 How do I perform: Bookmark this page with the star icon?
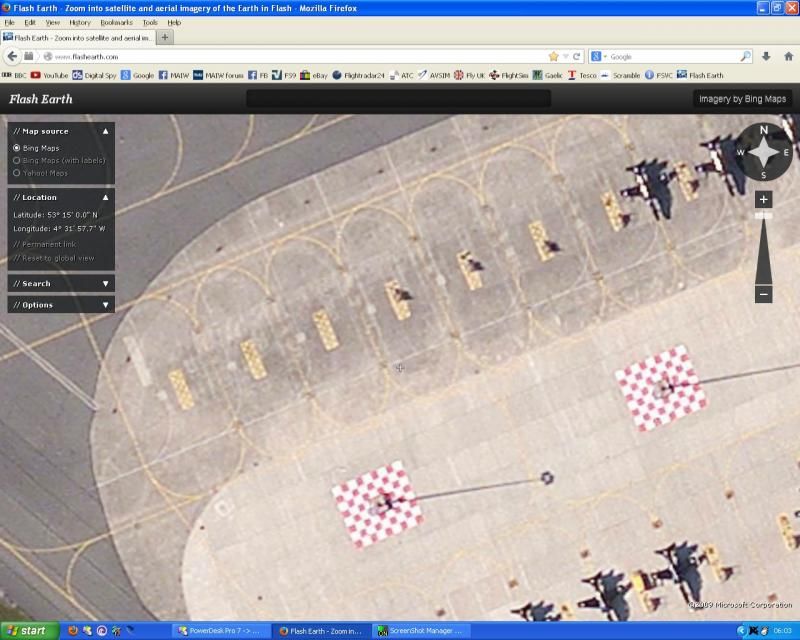[554, 57]
